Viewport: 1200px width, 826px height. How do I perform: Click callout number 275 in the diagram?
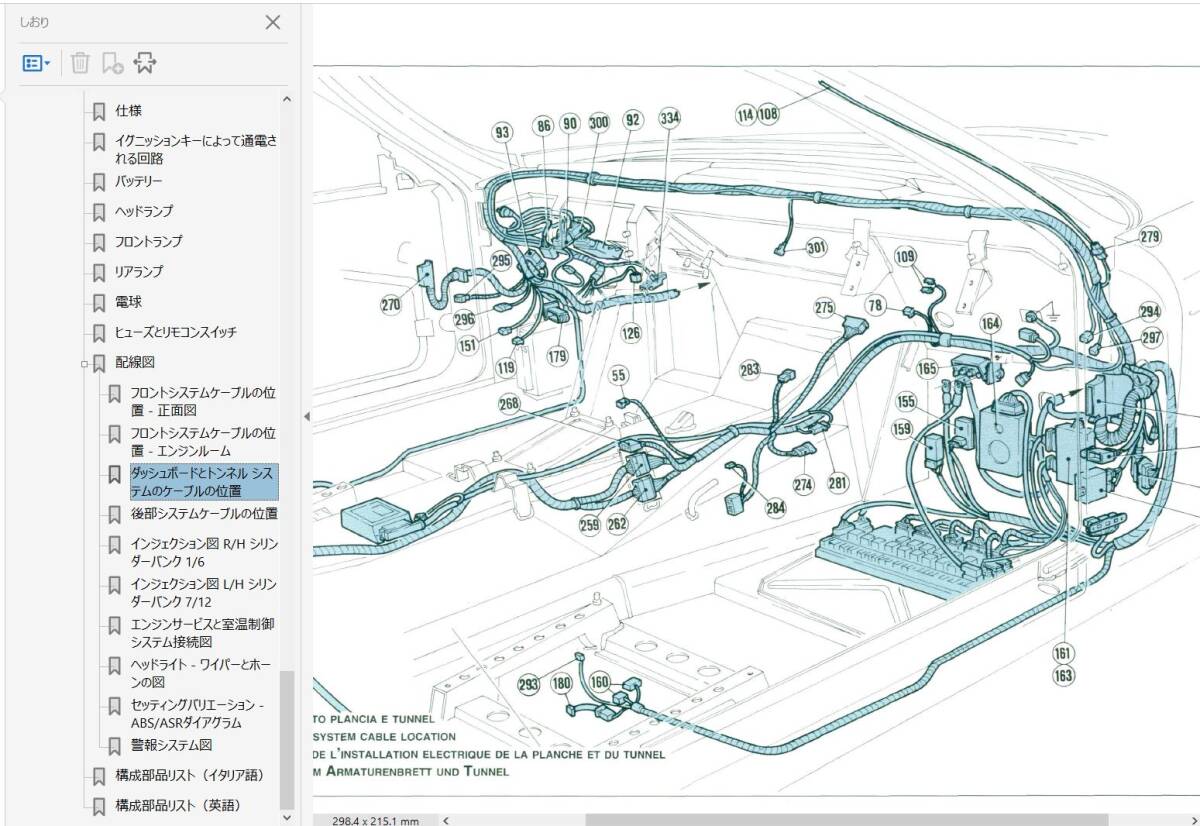coord(824,308)
